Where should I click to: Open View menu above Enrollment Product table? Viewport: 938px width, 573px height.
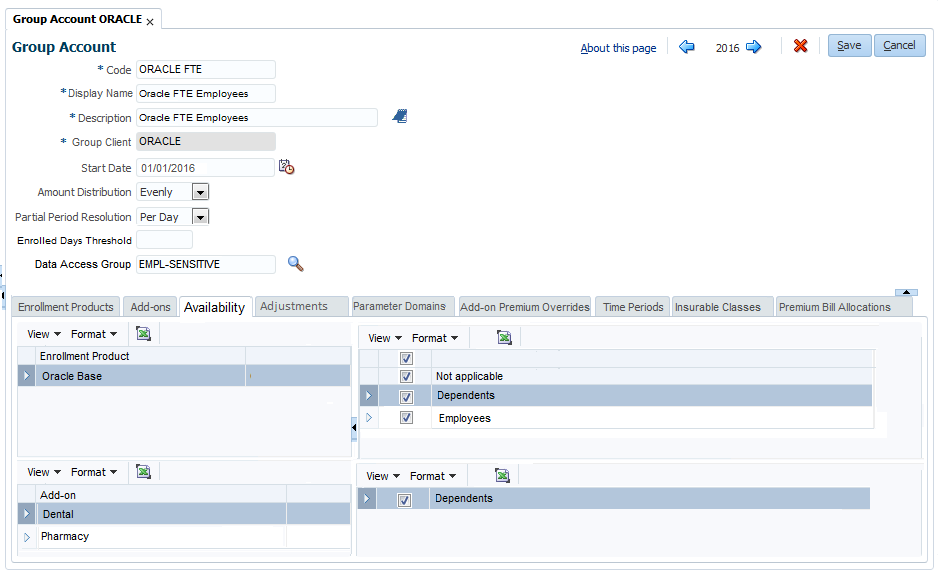click(x=44, y=334)
